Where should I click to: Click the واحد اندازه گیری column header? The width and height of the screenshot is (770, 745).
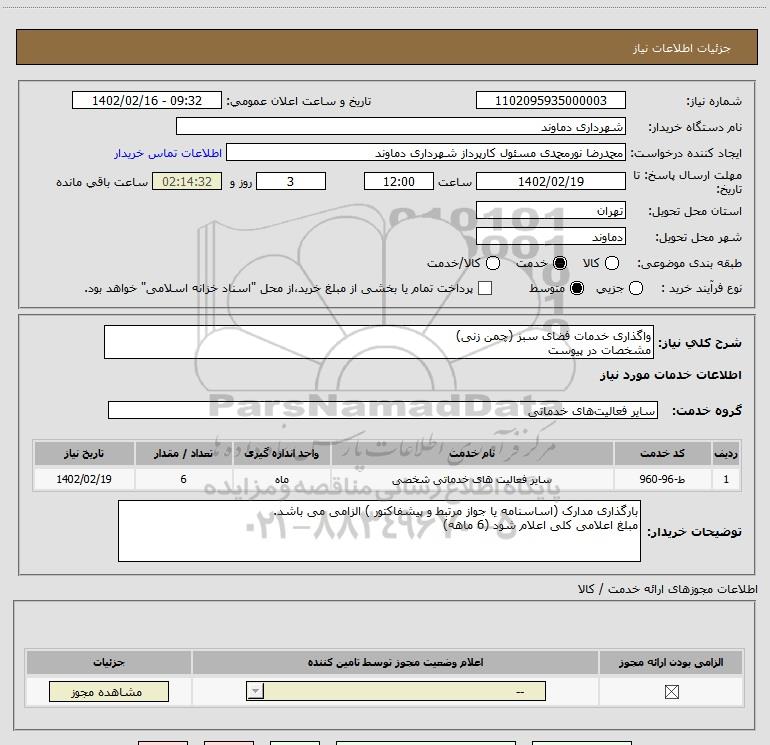(281, 453)
